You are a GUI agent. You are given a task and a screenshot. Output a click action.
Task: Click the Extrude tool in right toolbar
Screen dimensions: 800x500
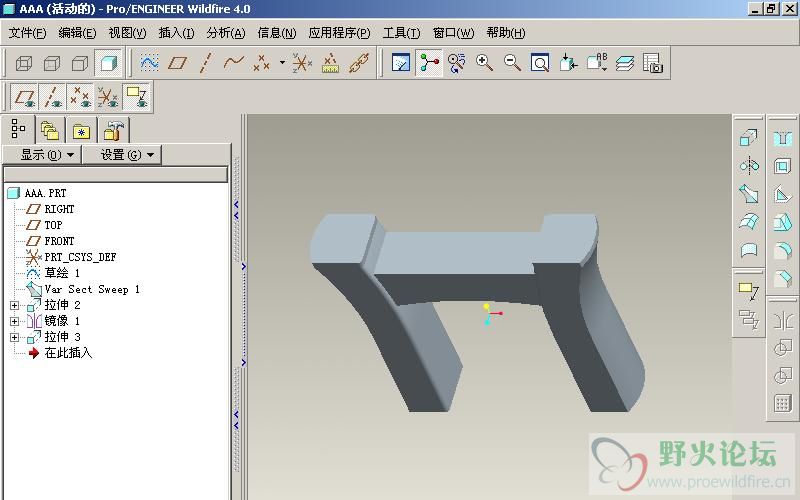[749, 138]
